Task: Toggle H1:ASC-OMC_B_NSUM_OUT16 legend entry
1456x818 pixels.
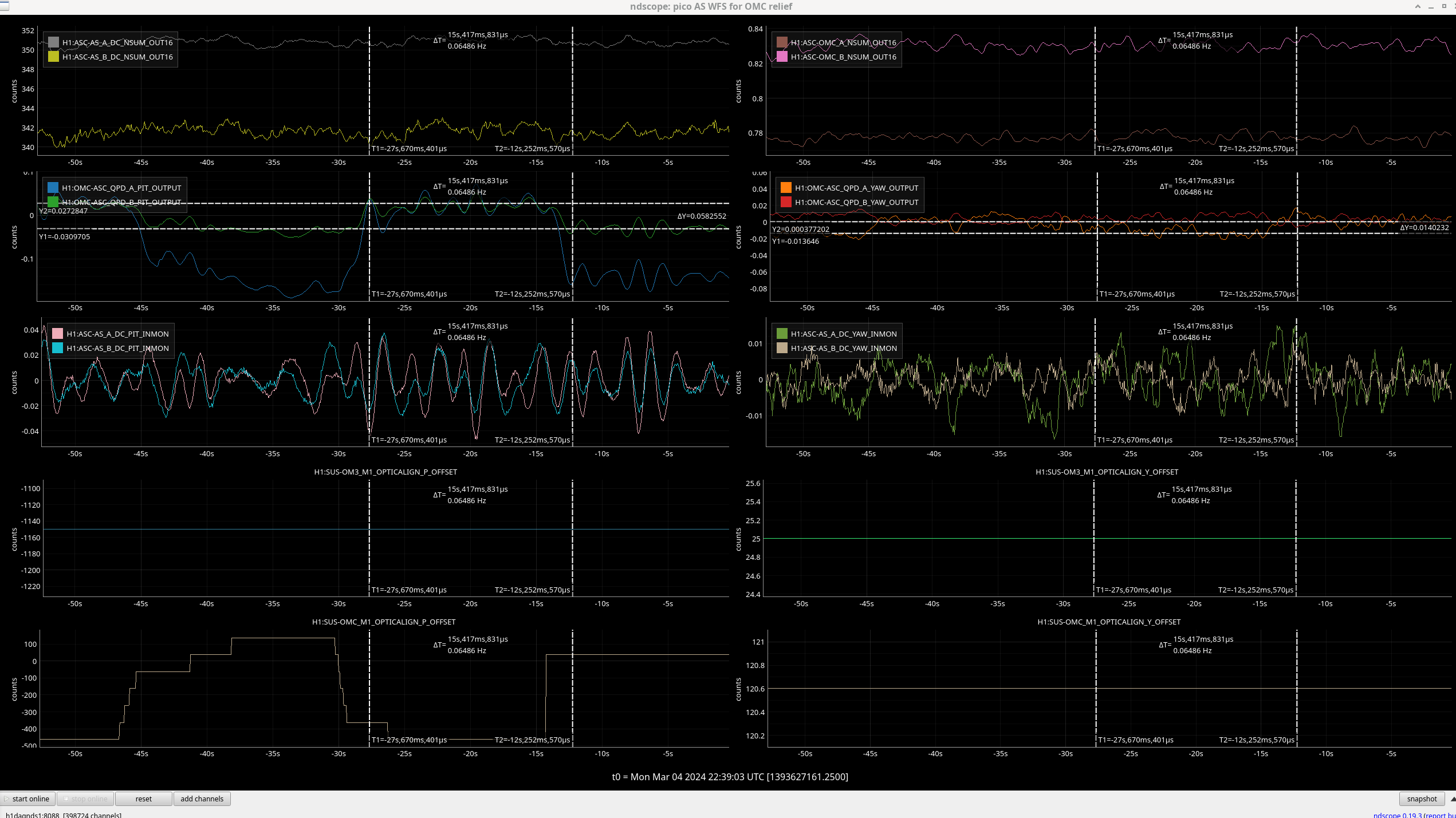Action: (x=843, y=57)
